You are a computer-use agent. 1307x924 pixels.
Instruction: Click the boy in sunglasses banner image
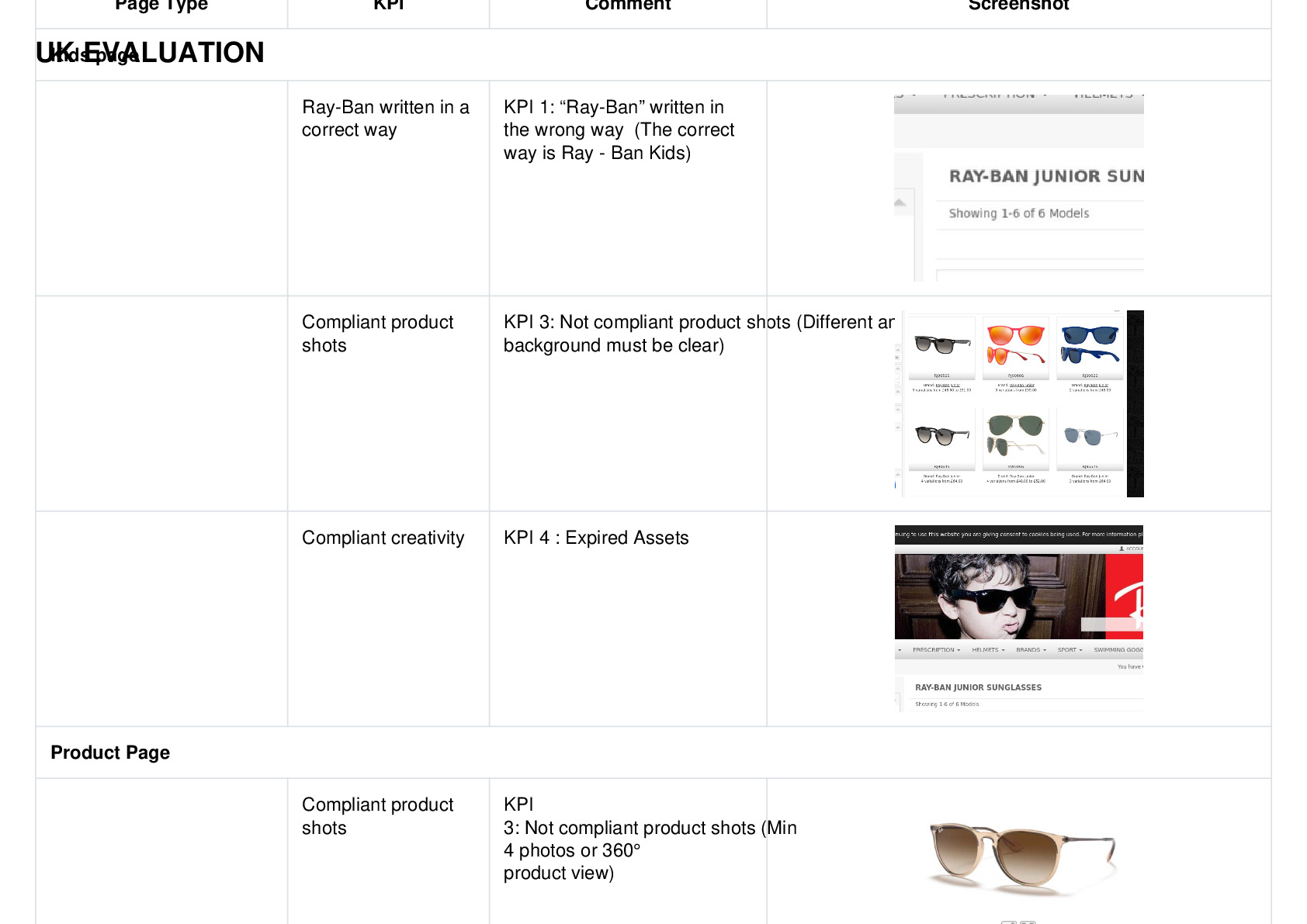pyautogui.click(x=1000, y=597)
